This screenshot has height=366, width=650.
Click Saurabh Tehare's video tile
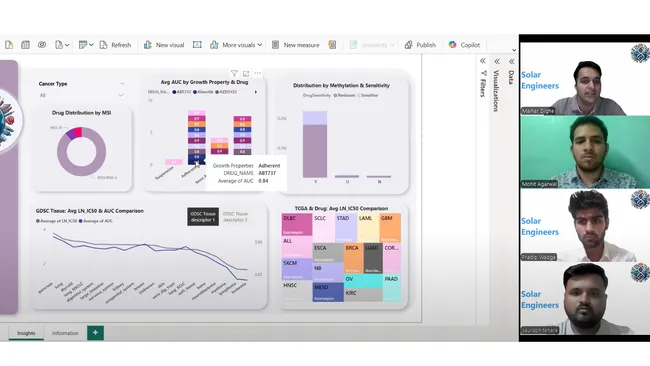click(585, 298)
